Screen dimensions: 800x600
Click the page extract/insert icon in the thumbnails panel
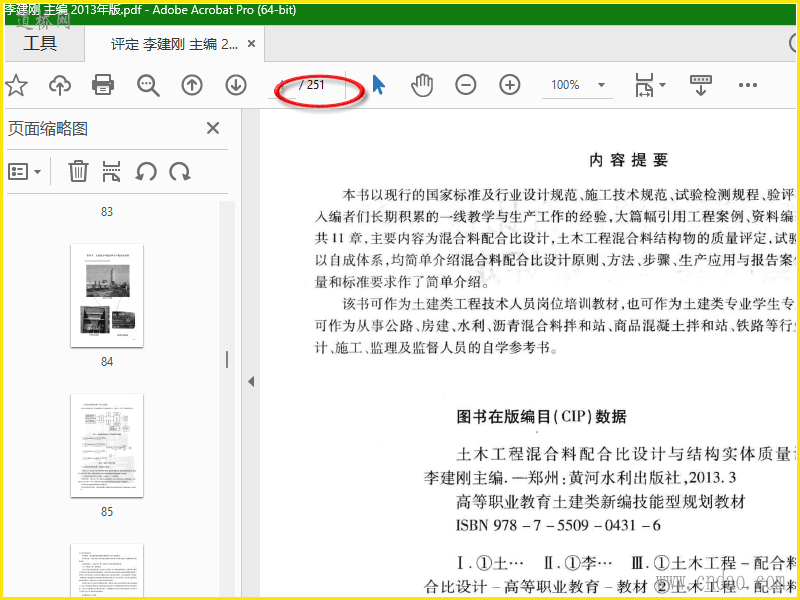click(111, 171)
